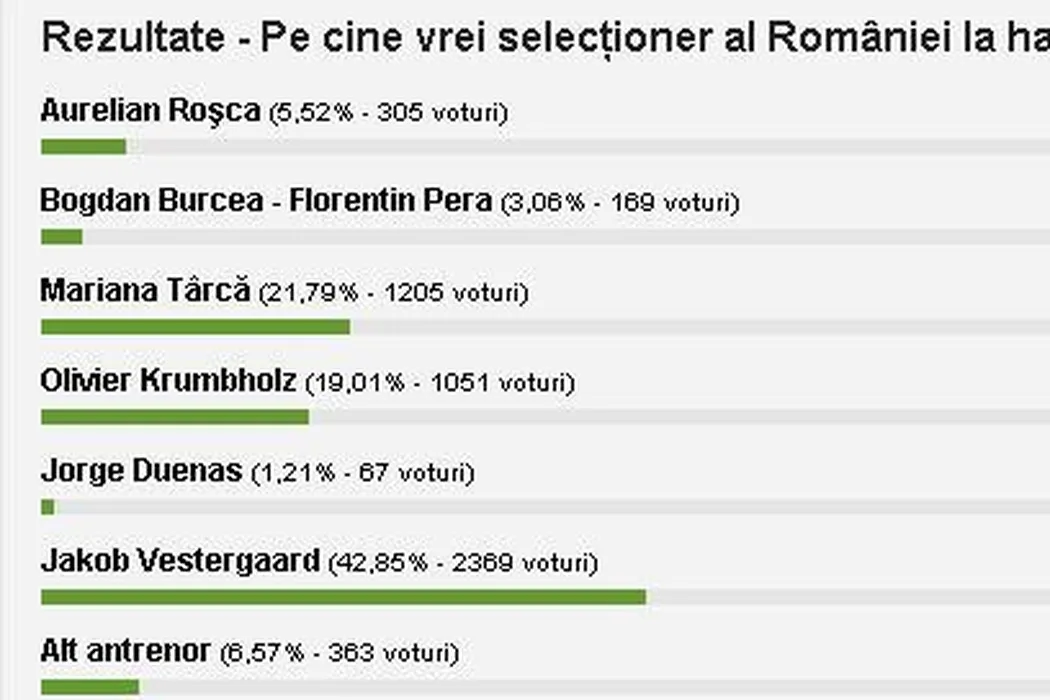The width and height of the screenshot is (1050, 700).
Task: Click Mariana Târcă's green result bar
Action: click(x=195, y=327)
